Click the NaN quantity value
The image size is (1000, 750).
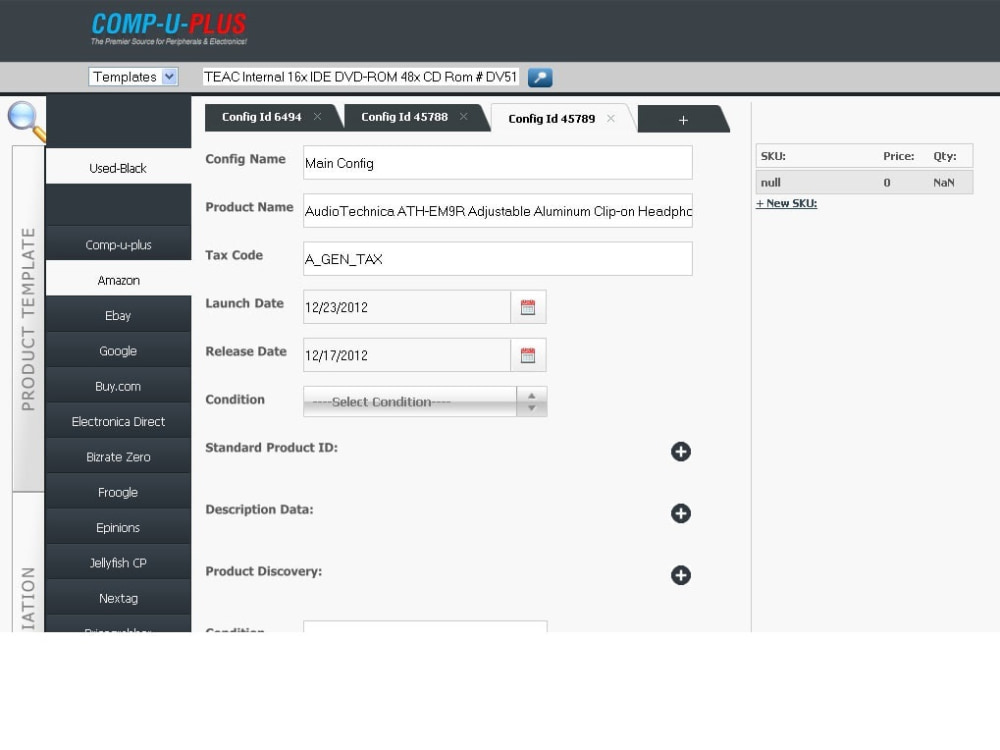944,183
